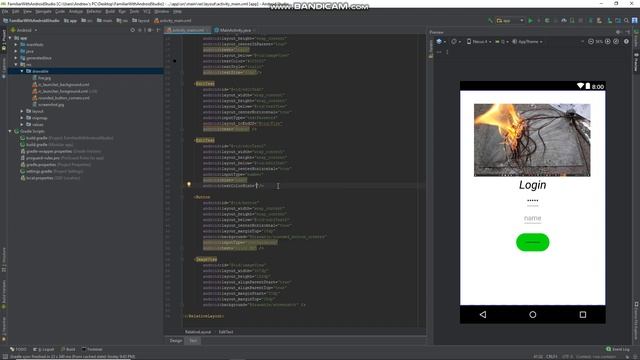640x360 pixels.
Task: Click the layout folder in navigation bar
Action: pos(141,20)
